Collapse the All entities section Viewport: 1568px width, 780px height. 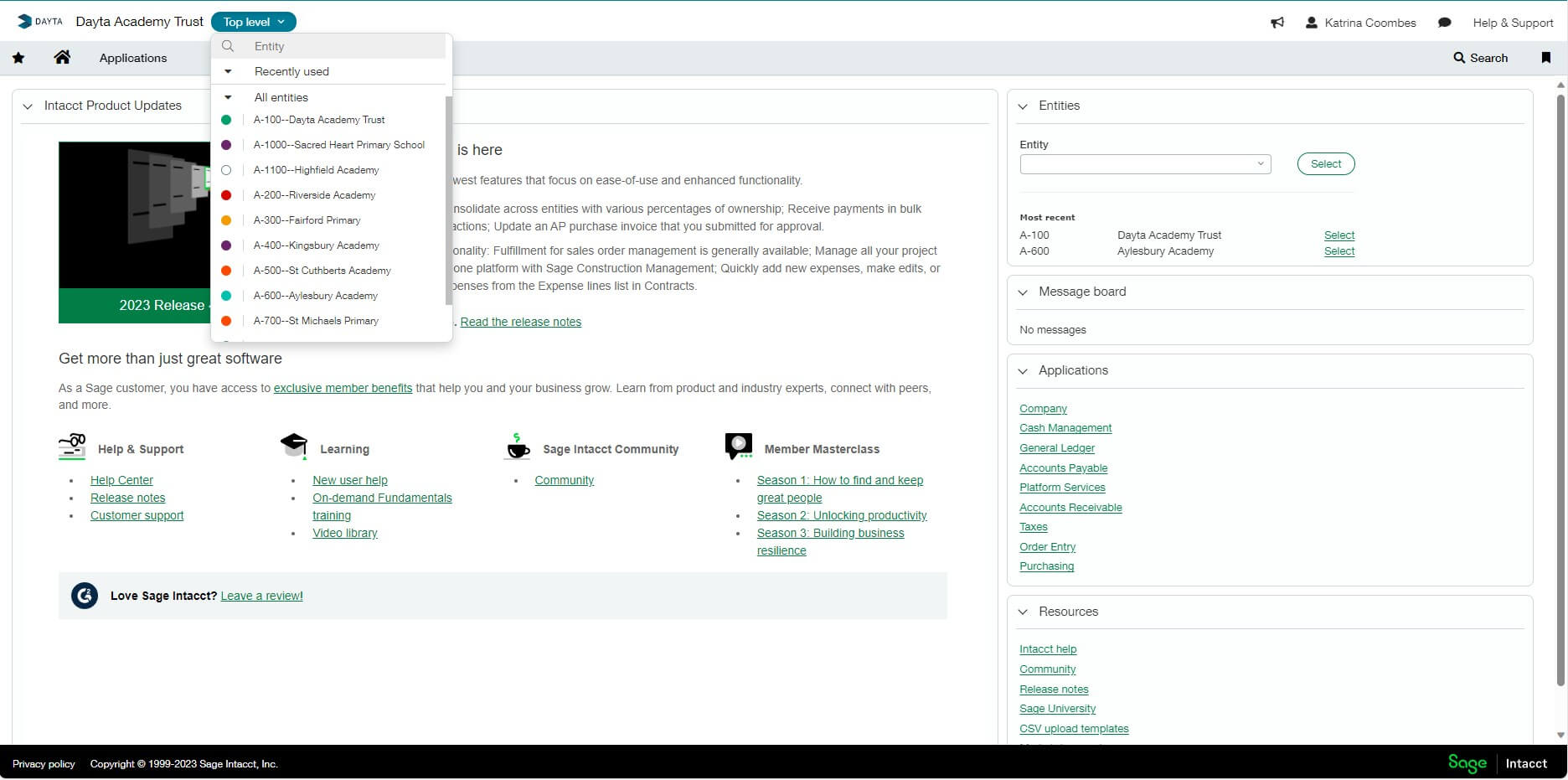click(x=228, y=97)
